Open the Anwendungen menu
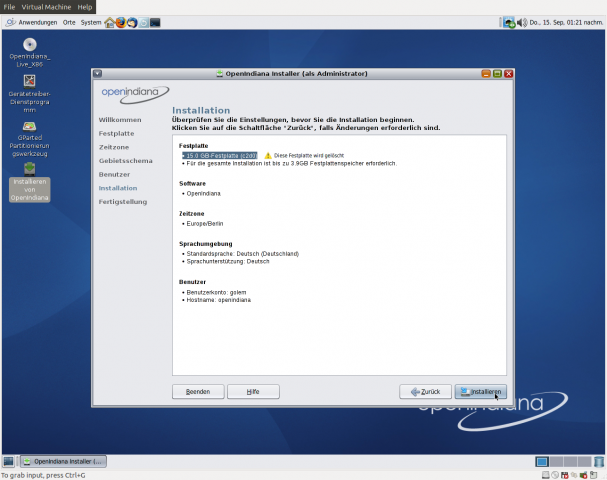This screenshot has height=480, width=607. click(x=31, y=22)
